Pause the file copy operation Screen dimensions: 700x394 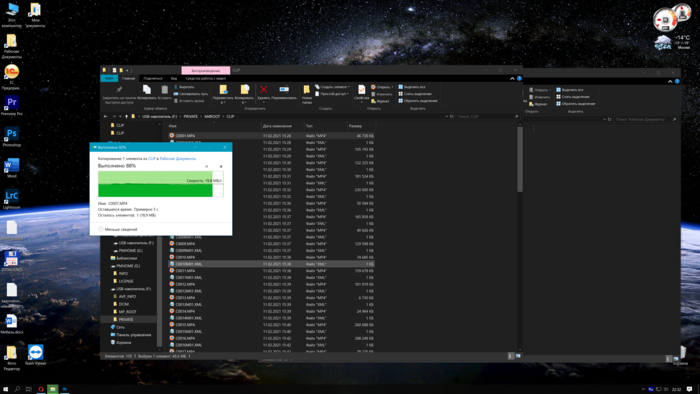tap(206, 166)
